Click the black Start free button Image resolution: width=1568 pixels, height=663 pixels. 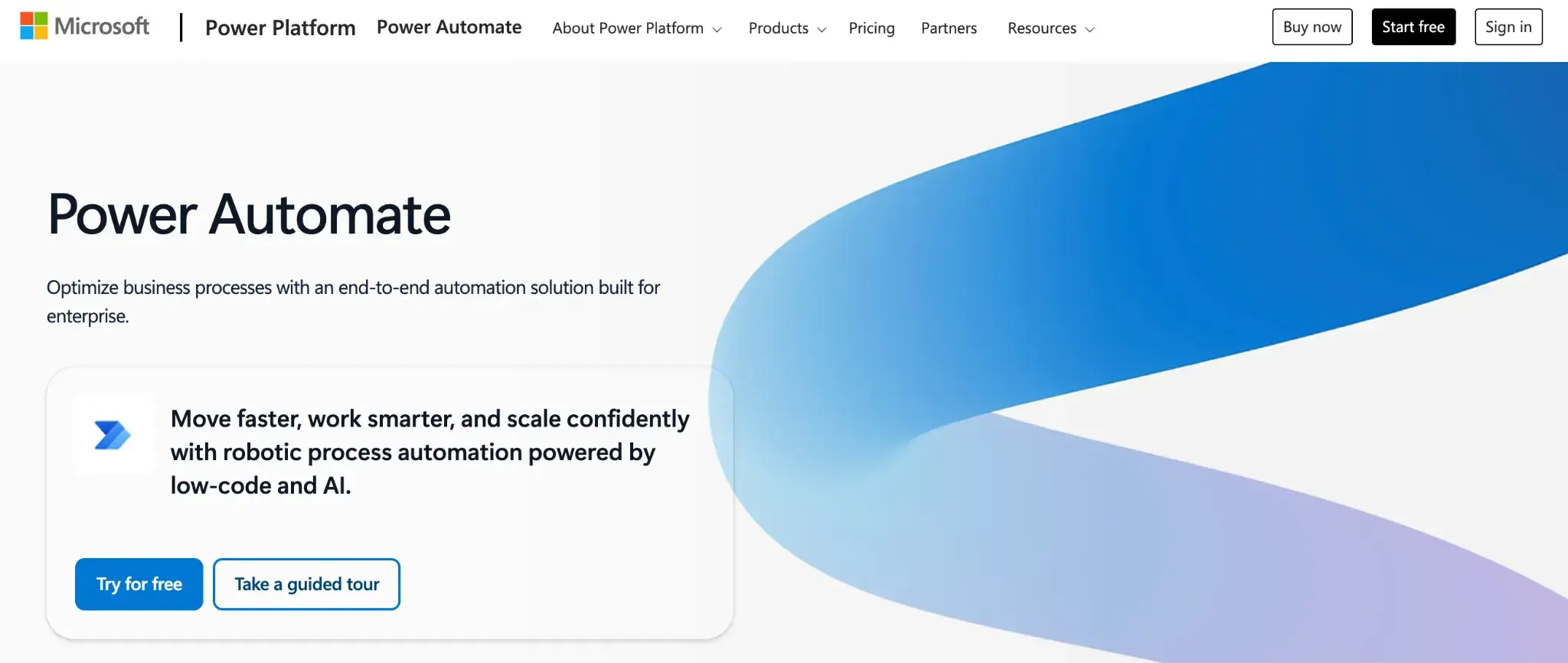1413,27
